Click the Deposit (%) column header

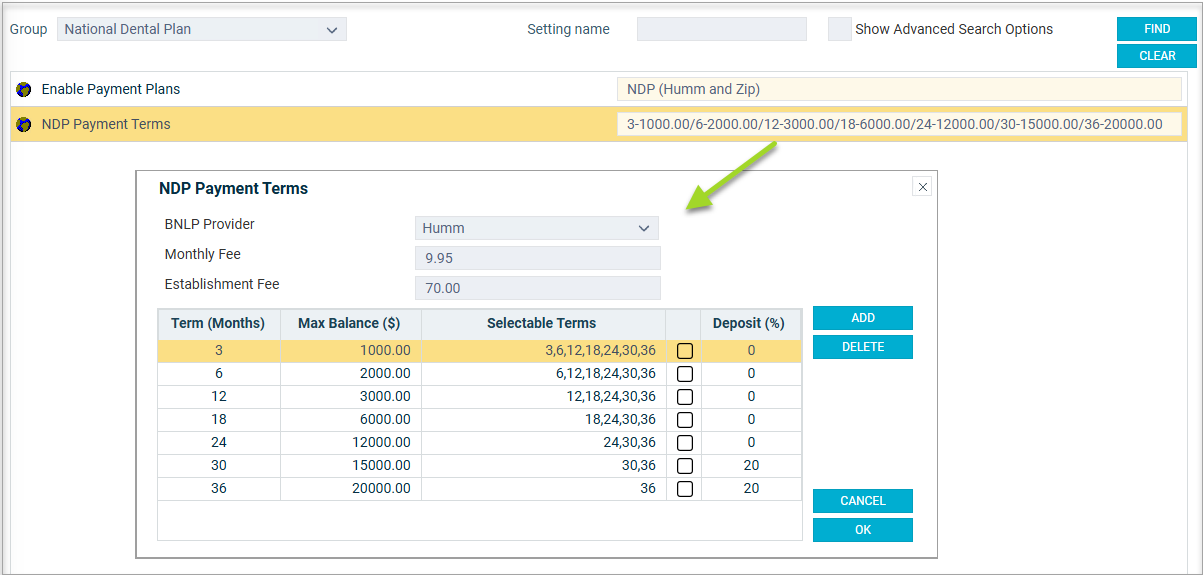click(x=750, y=323)
